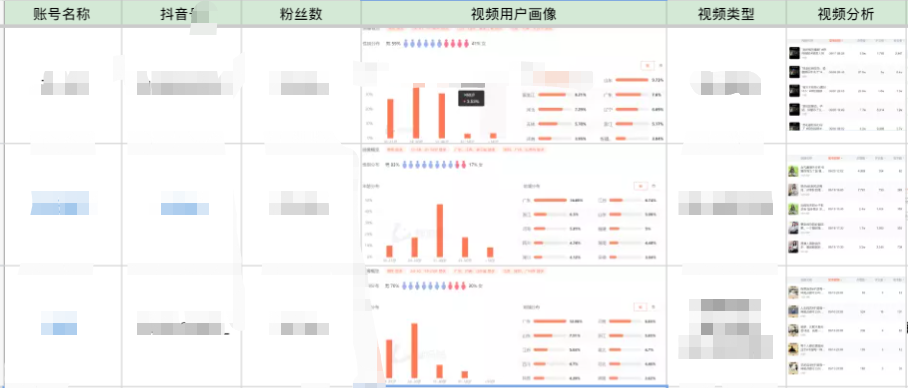Click the orange-outlined toggle button in the second row chart

click(x=640, y=186)
